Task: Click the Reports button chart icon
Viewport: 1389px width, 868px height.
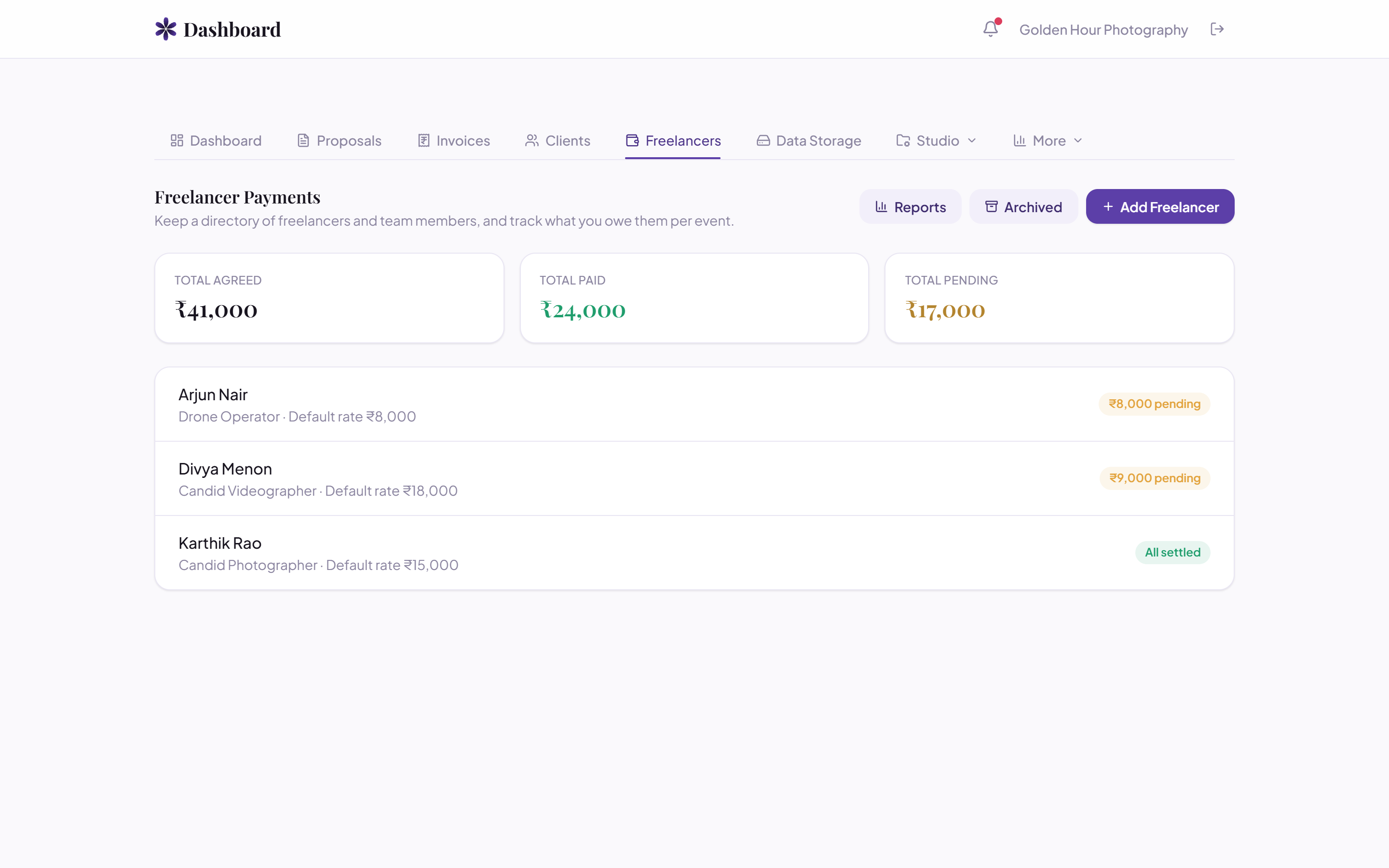Action: pyautogui.click(x=881, y=207)
